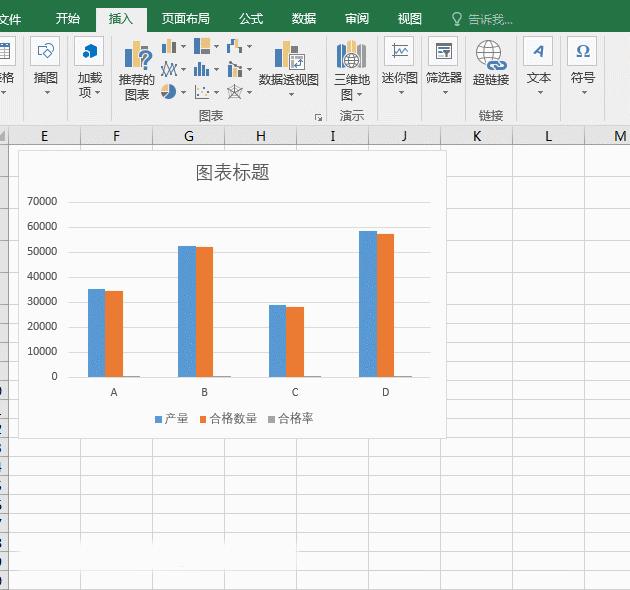Select column header L
The height and width of the screenshot is (590, 630).
pos(548,136)
